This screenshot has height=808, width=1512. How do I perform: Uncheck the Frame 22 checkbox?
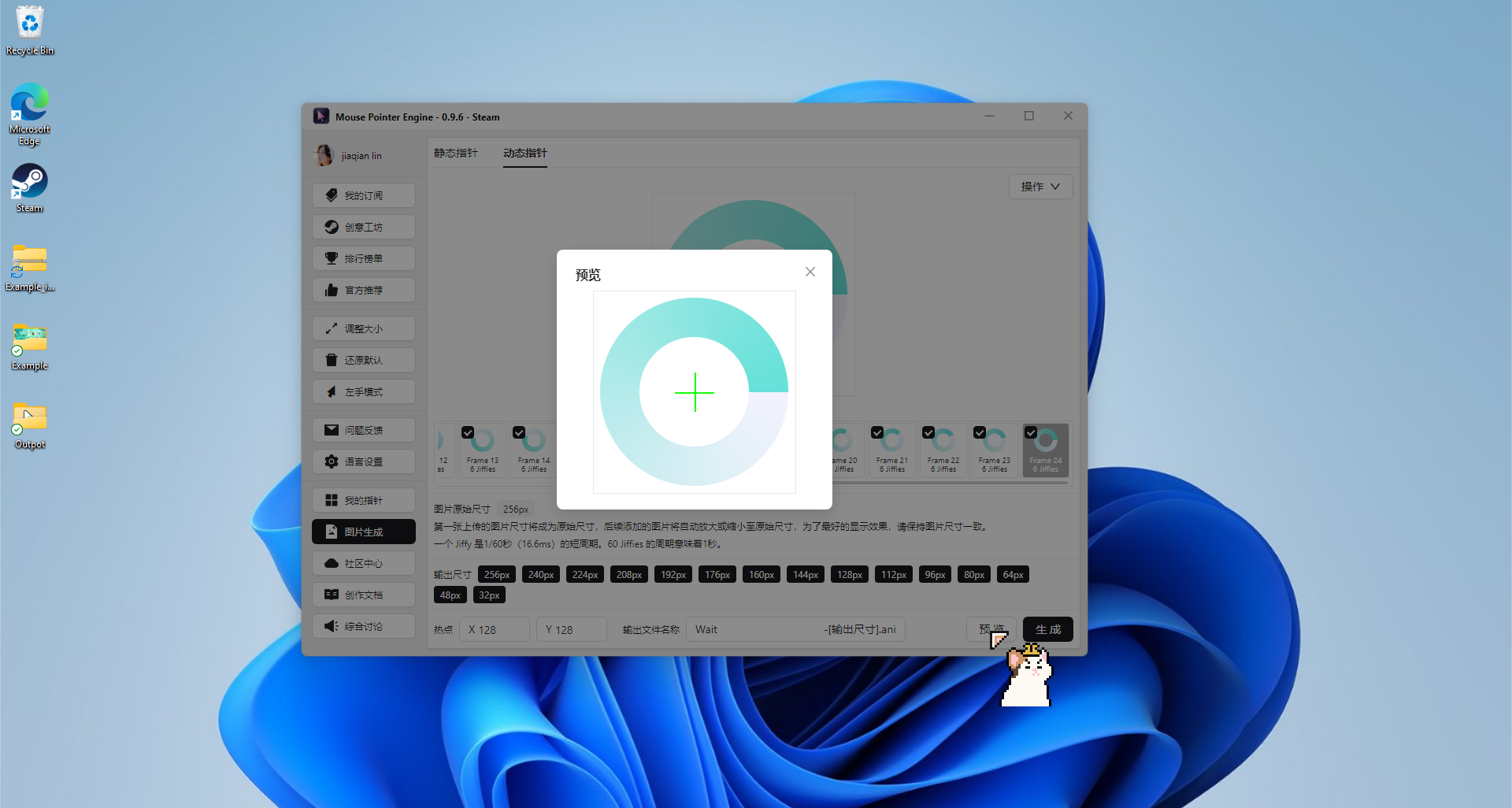[x=928, y=432]
